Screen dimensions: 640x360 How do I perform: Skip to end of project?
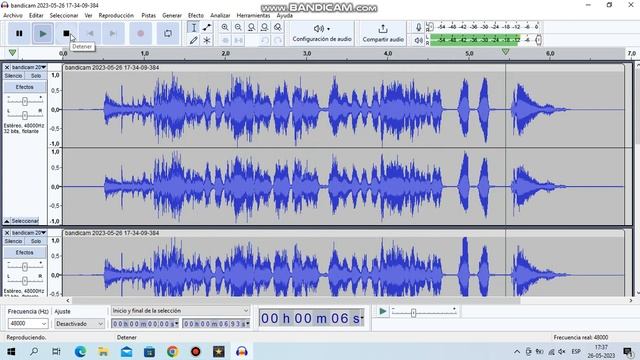(113, 33)
